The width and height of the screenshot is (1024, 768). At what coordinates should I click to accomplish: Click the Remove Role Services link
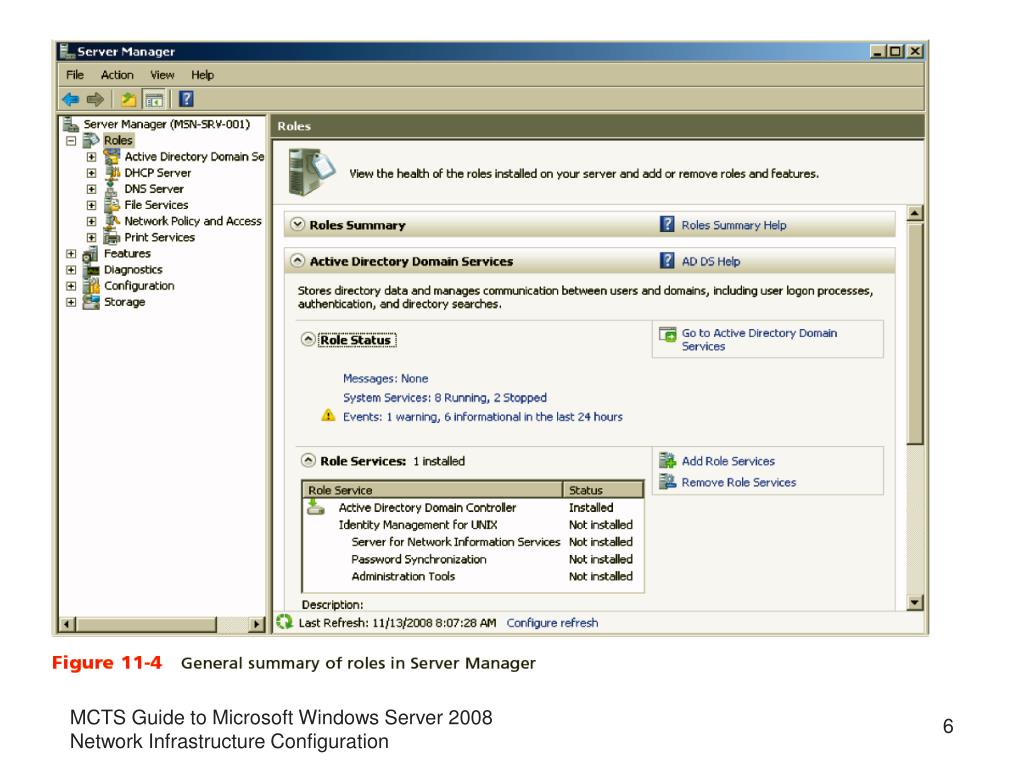[x=739, y=483]
